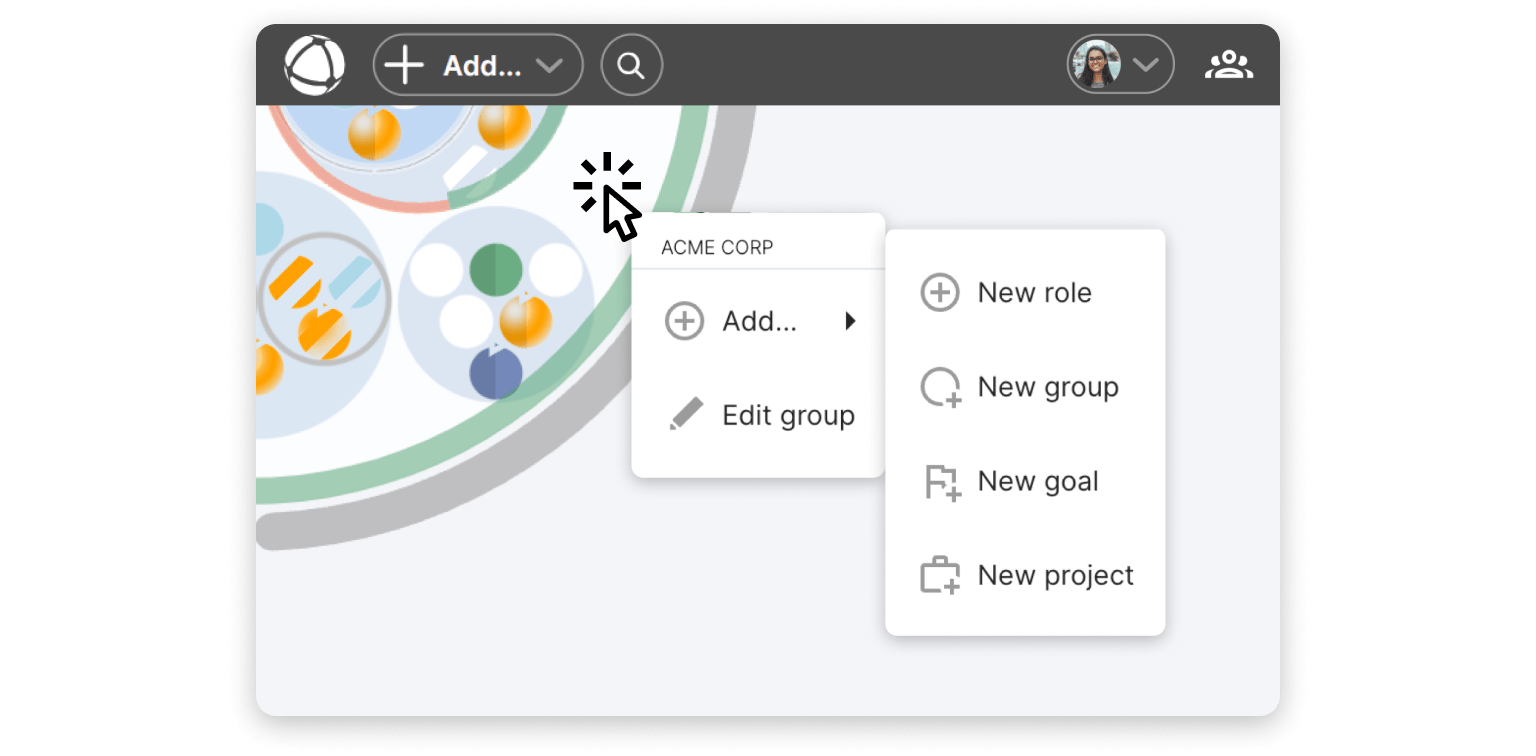The height and width of the screenshot is (756, 1536).
Task: Open the user profile dropdown chevron
Action: coord(1145,65)
